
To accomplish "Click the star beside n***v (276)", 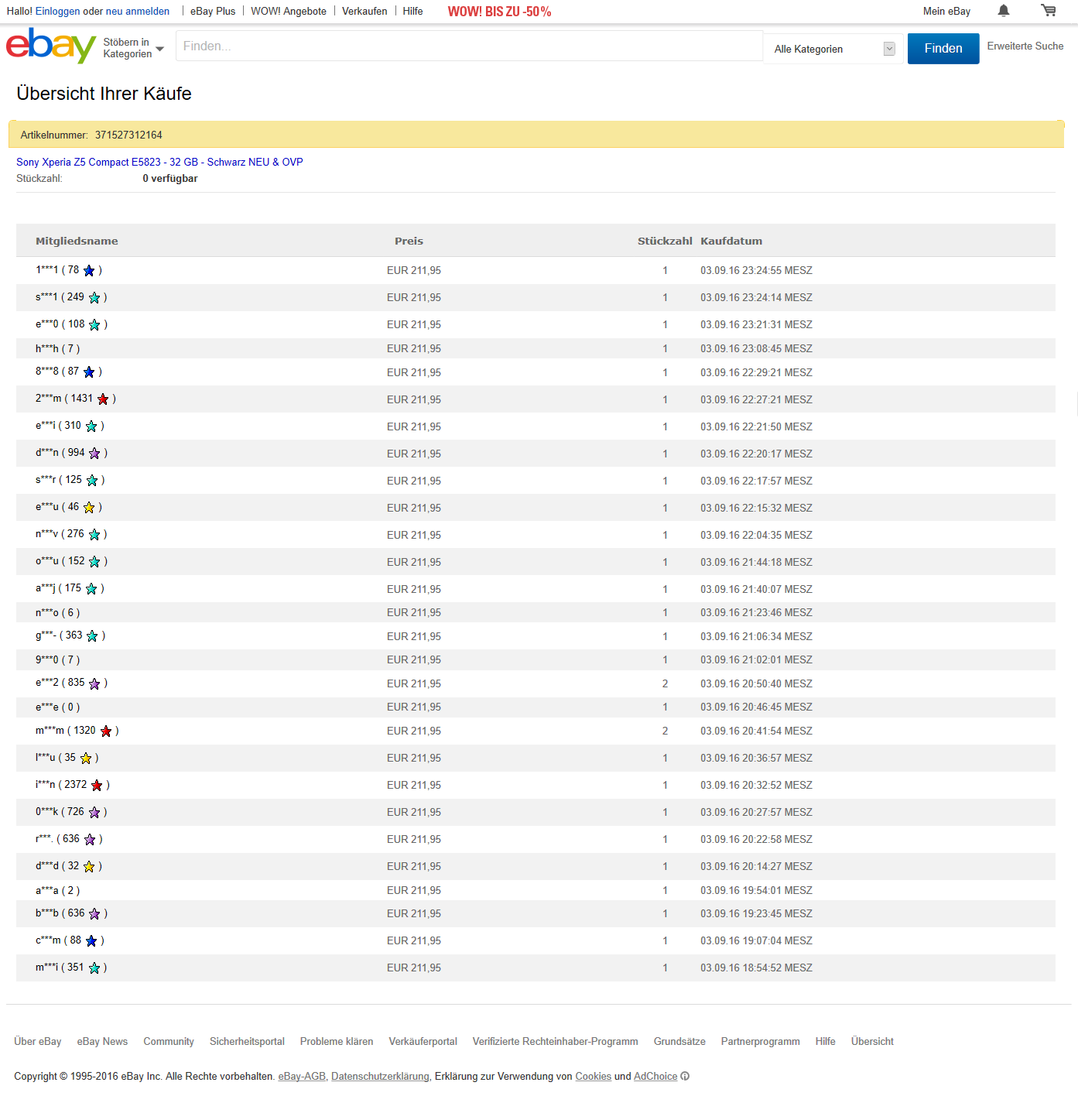I will [x=94, y=535].
